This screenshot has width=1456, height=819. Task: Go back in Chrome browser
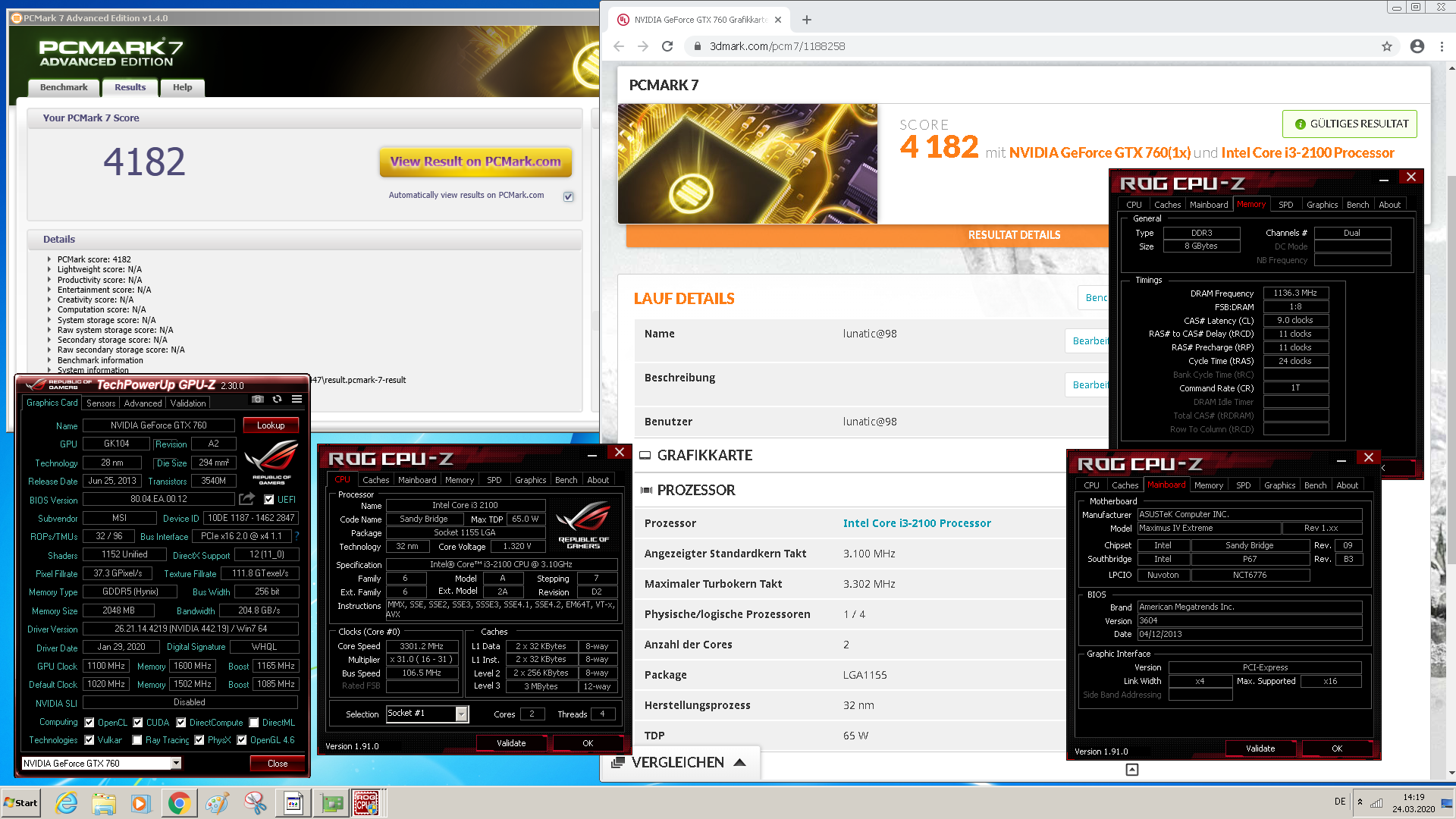[619, 46]
